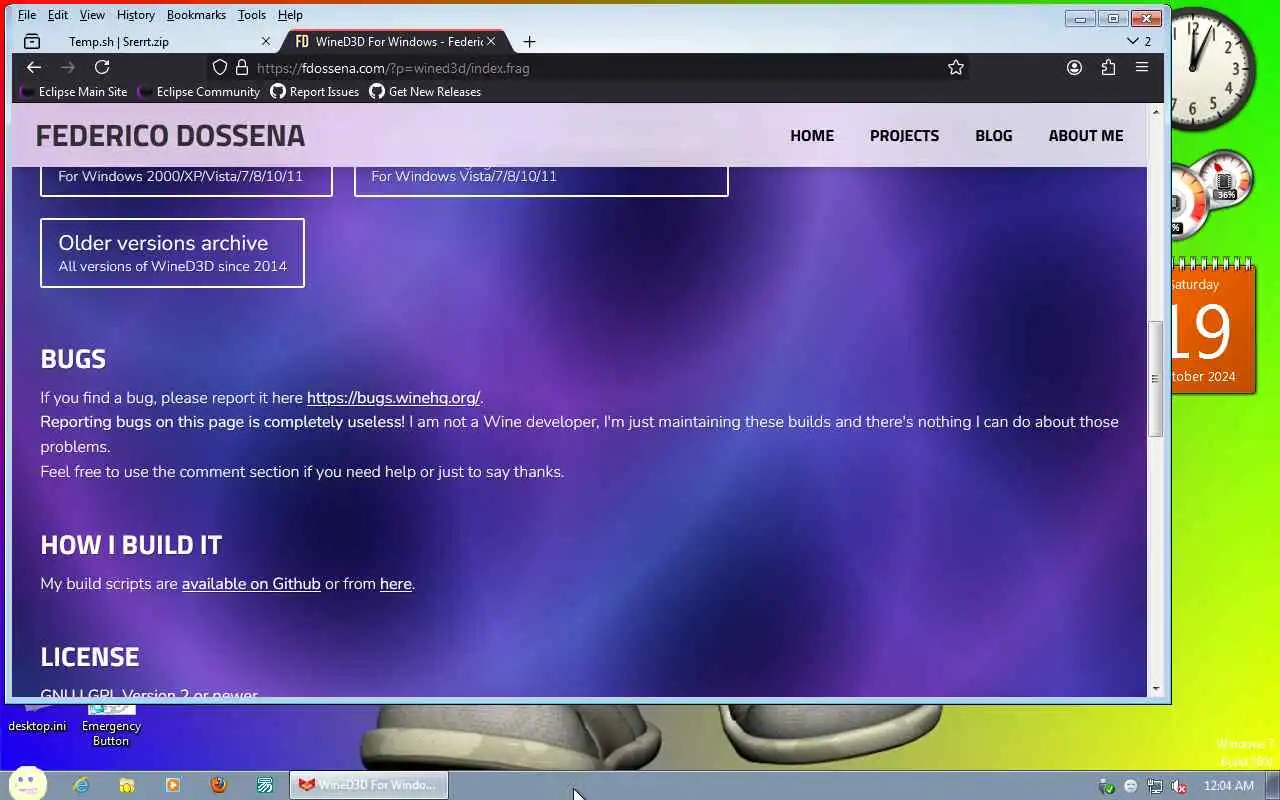Screen dimensions: 1280x800
Task: Open the Firefox hamburger application menu
Action: pos(1141,67)
